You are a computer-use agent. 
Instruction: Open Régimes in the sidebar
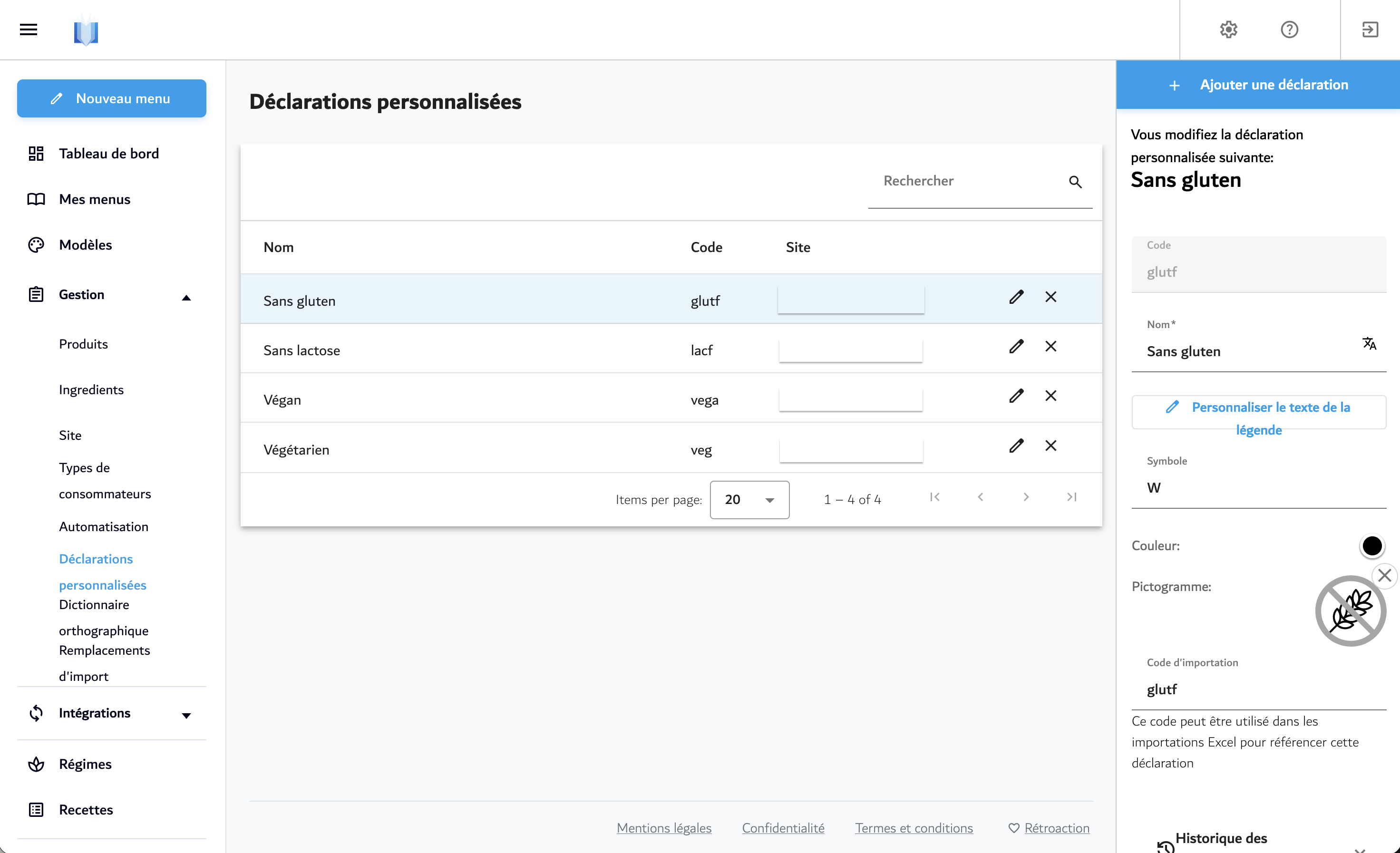pos(85,765)
